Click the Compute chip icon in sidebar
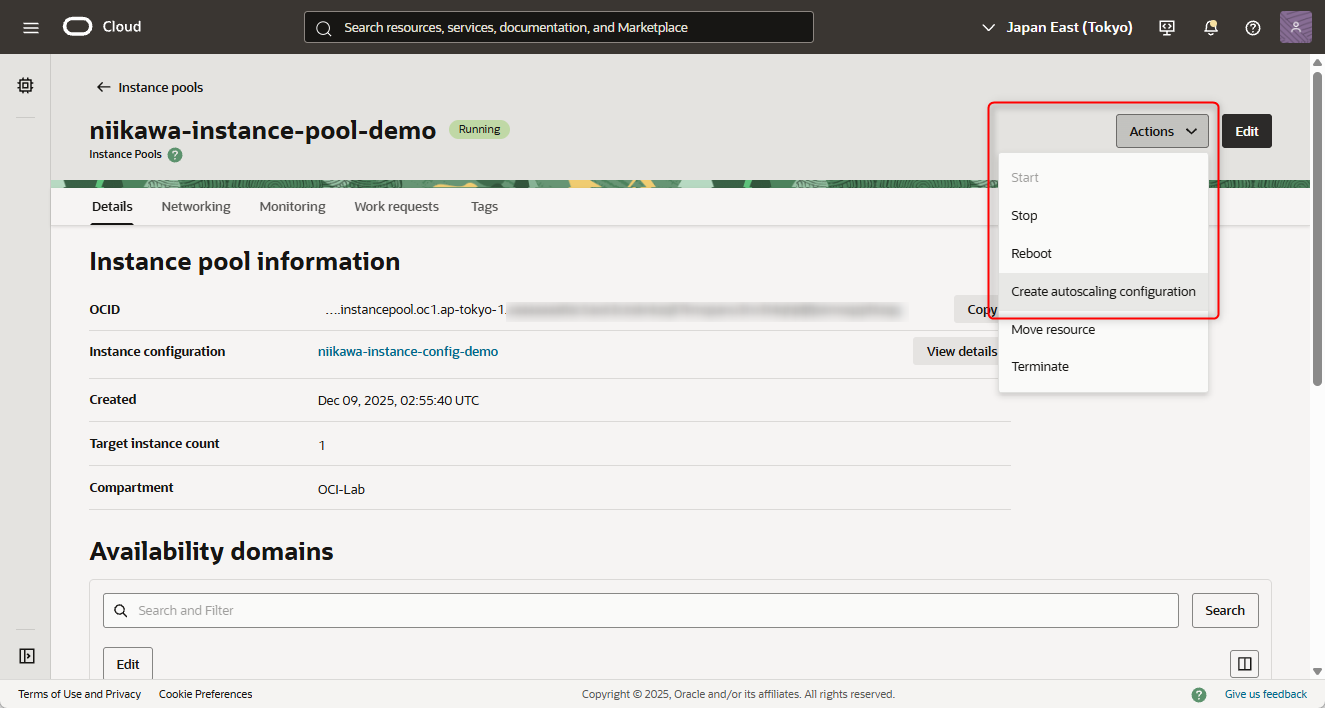The height and width of the screenshot is (708, 1325). [x=26, y=86]
